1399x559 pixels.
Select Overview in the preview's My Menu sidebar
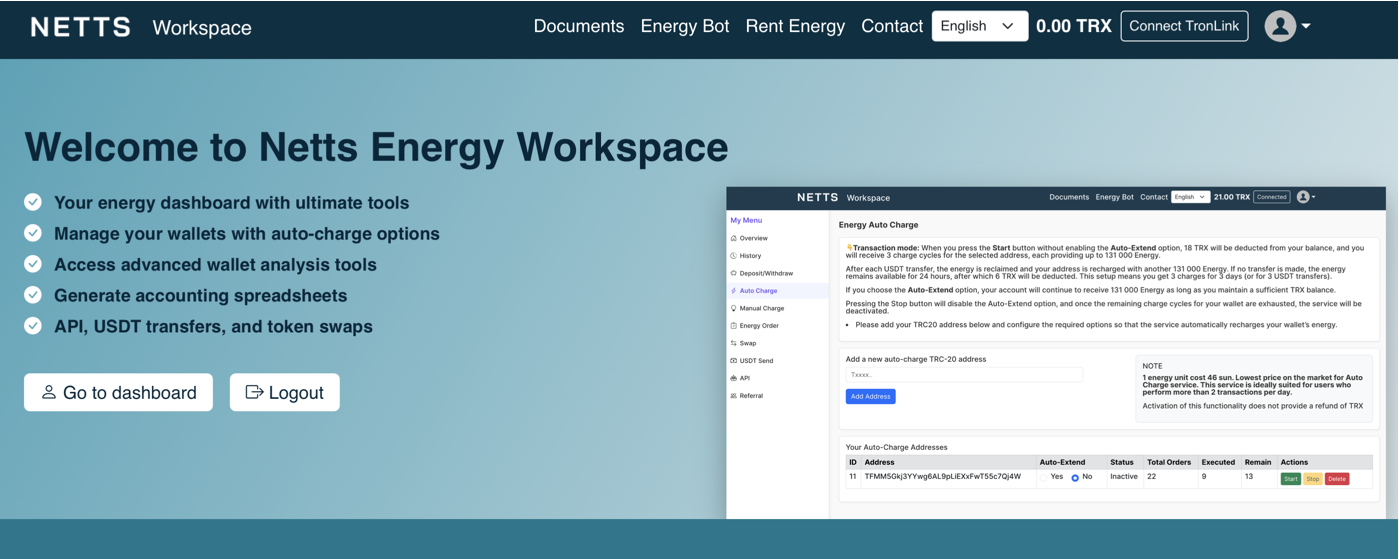tap(752, 238)
